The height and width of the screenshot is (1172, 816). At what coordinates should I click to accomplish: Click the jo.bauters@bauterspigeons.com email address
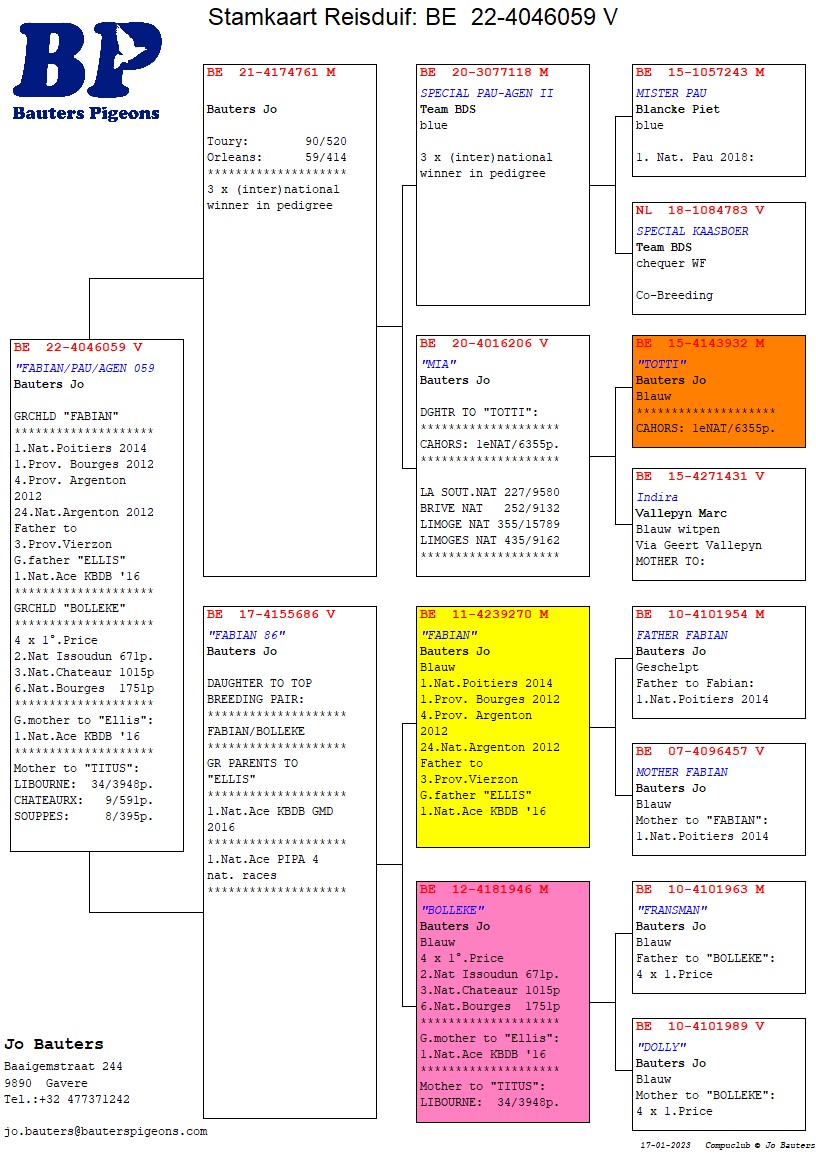pos(106,1131)
